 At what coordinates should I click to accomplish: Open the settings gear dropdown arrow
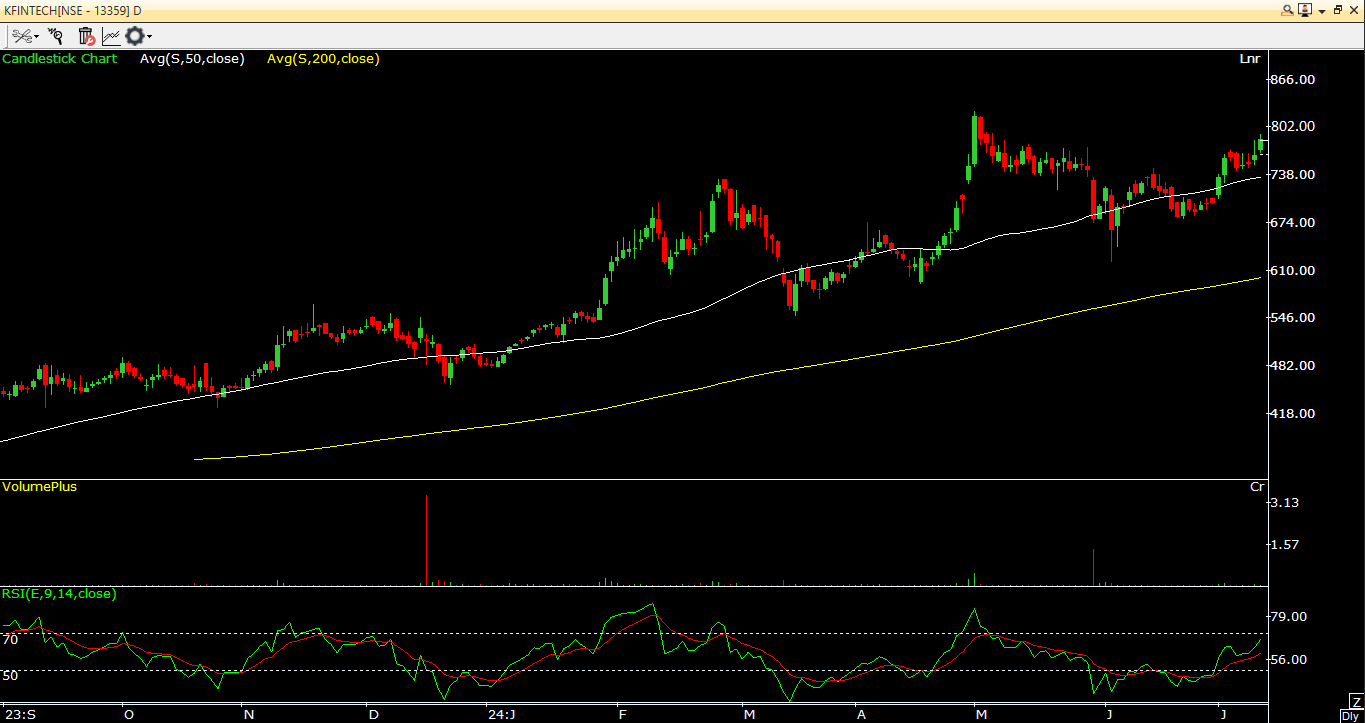point(151,35)
